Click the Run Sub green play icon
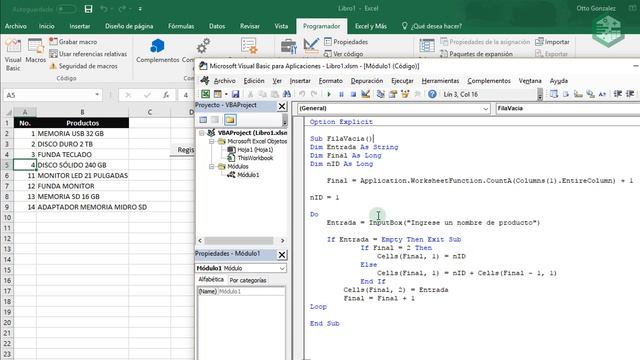640x360 pixels. point(329,94)
